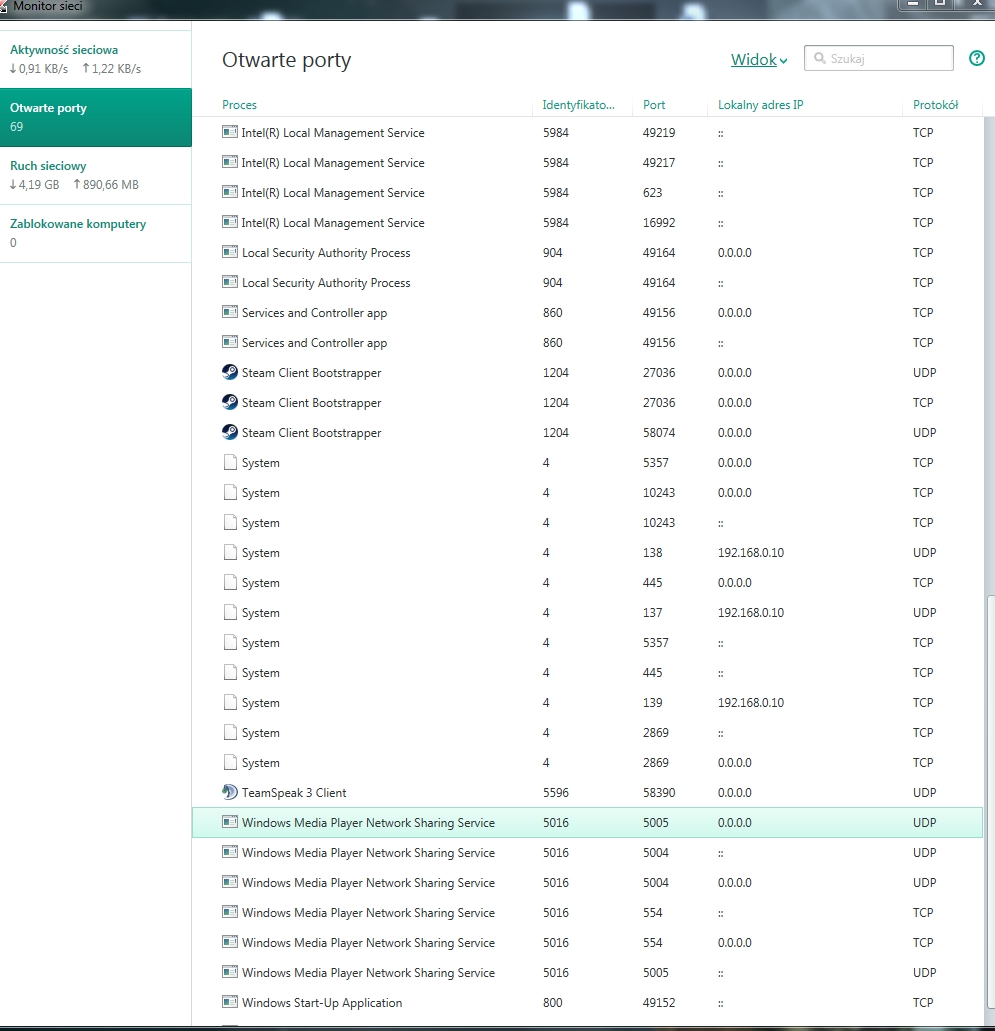Click port value 49219
This screenshot has height=1031, width=995.
pos(659,132)
